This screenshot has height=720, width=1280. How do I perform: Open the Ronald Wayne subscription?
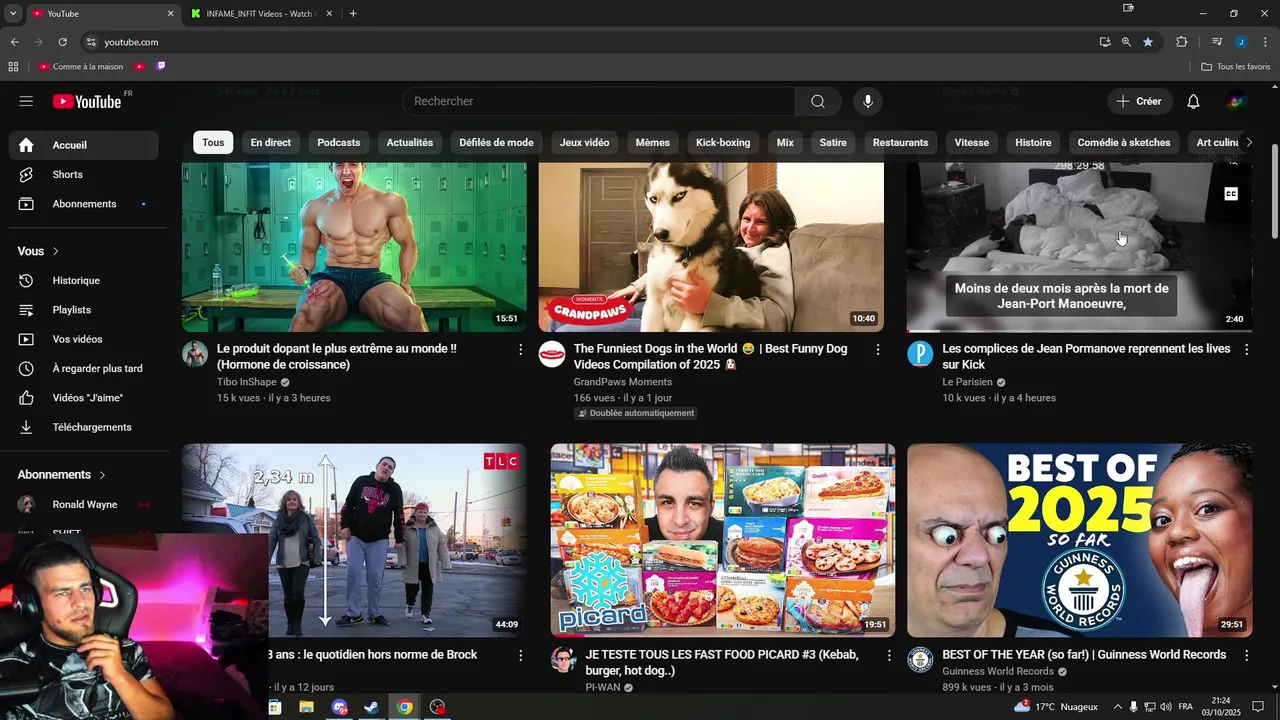coord(85,505)
